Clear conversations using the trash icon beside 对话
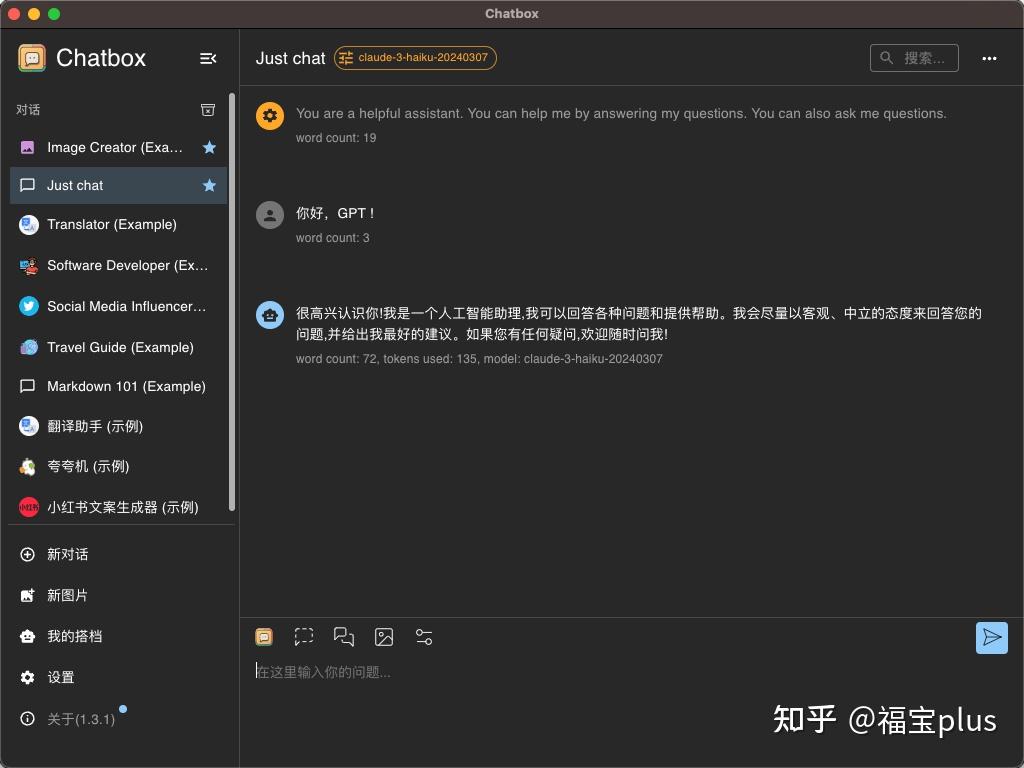This screenshot has height=768, width=1024. pos(208,110)
